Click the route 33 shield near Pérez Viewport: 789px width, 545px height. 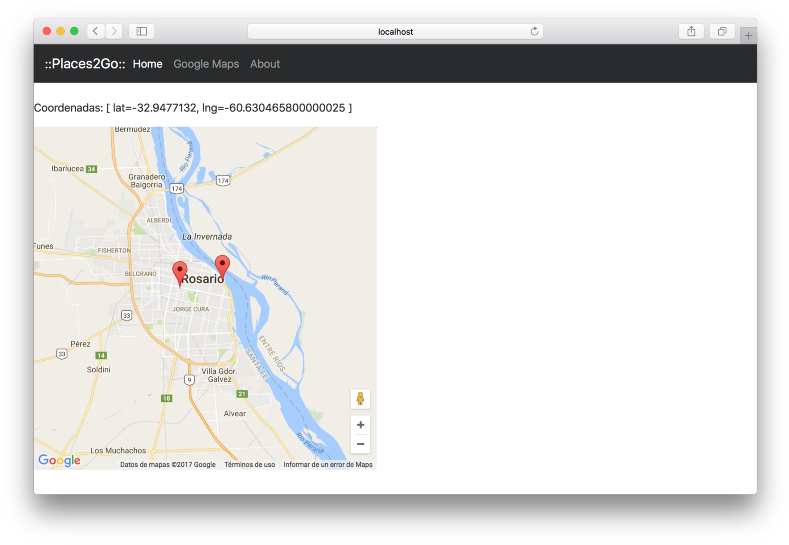point(61,354)
